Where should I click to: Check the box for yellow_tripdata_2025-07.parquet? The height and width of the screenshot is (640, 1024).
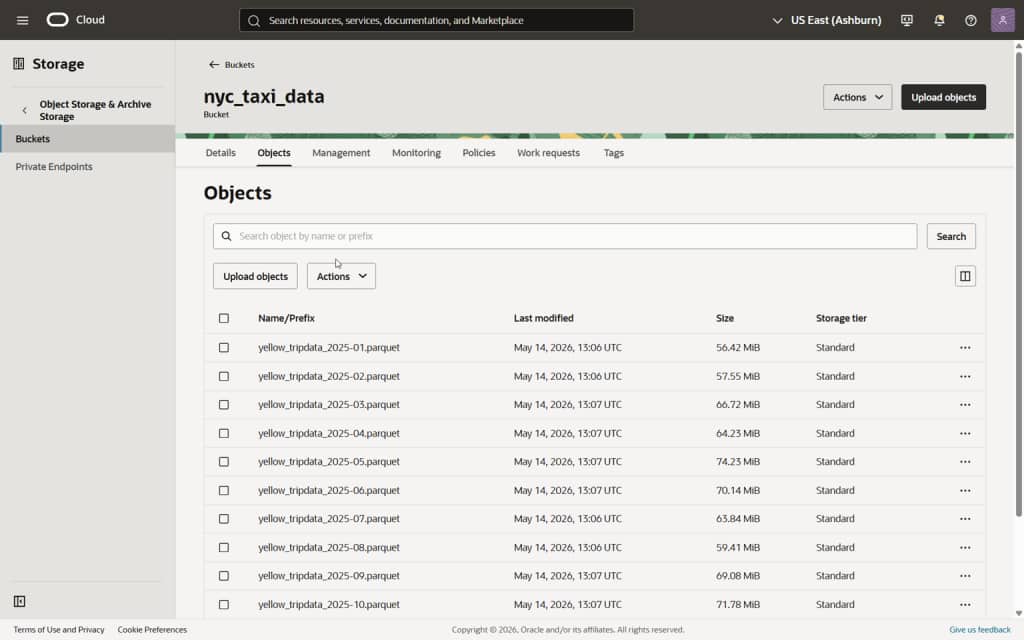(224, 519)
